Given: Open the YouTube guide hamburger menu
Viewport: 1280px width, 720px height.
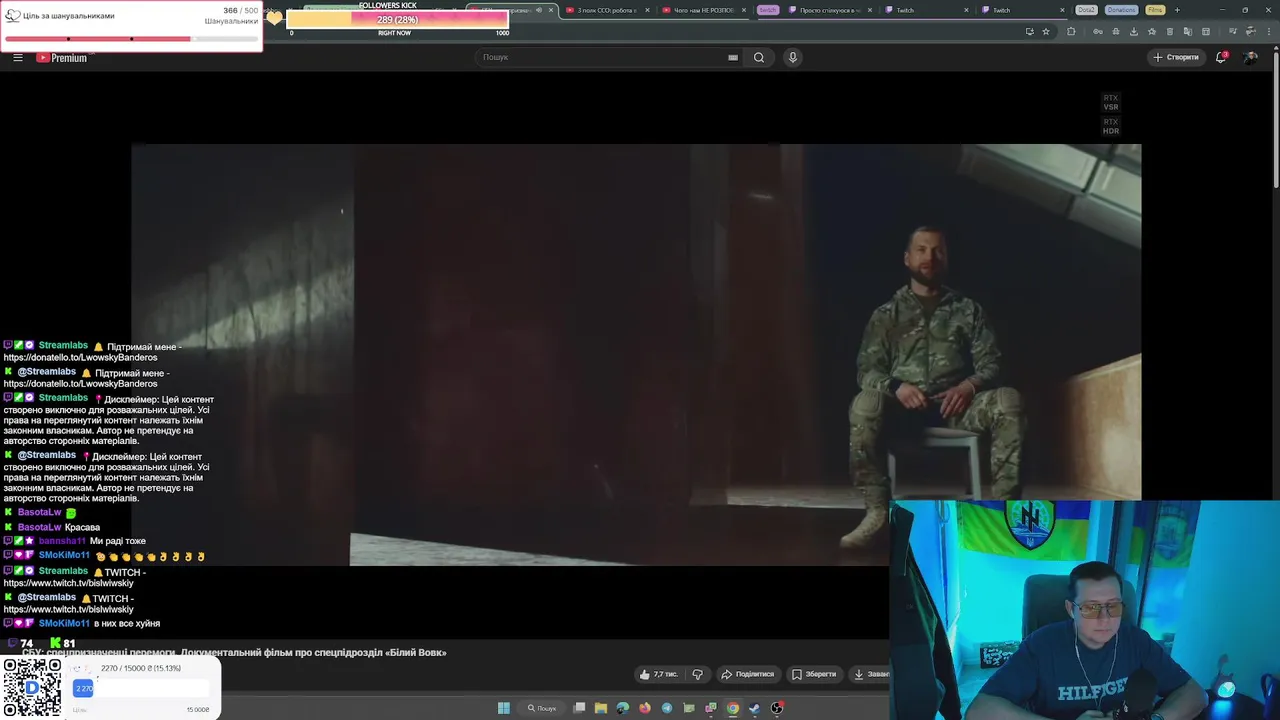Looking at the screenshot, I should coord(18,57).
